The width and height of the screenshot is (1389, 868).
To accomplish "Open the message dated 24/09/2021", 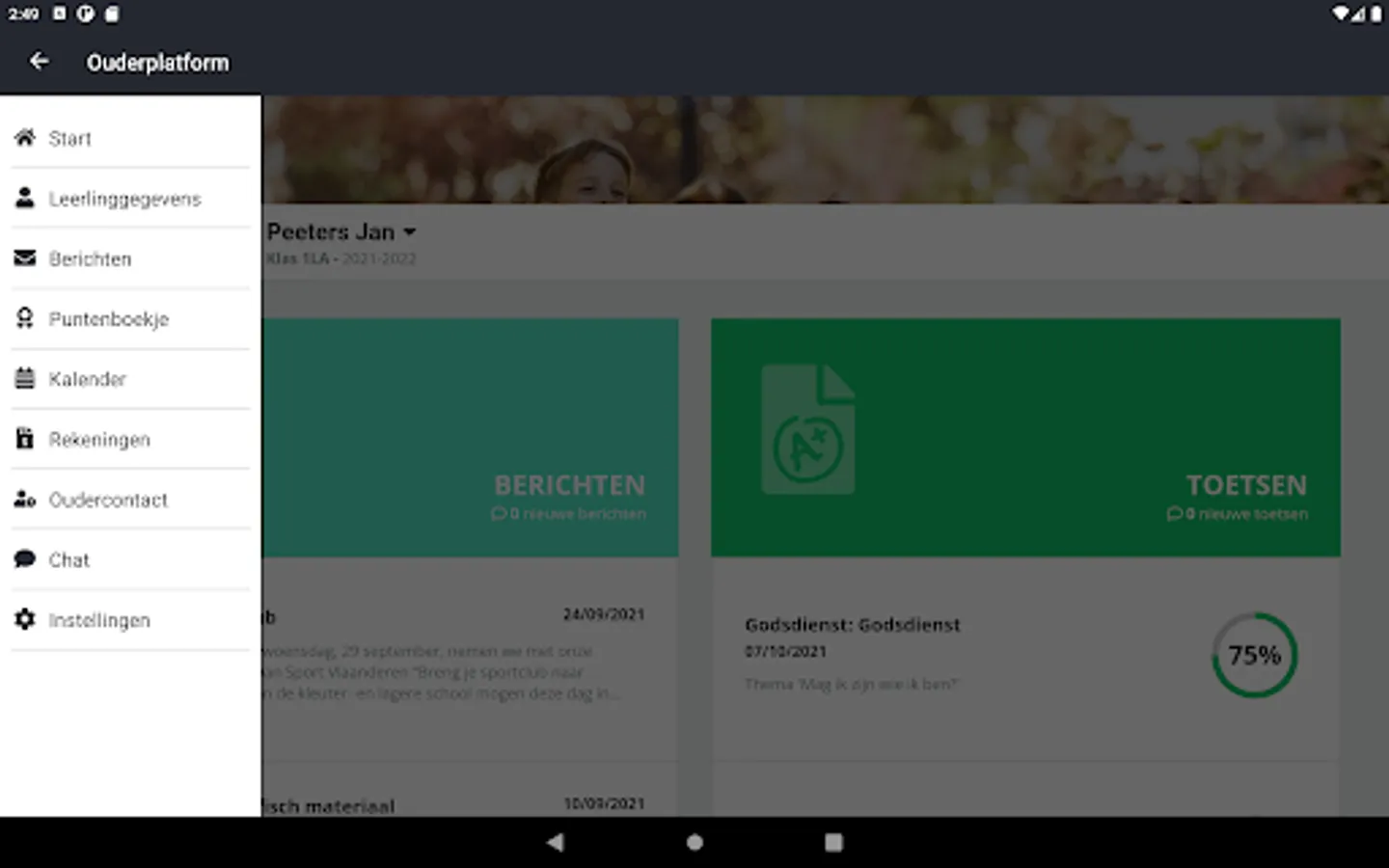I will point(470,658).
